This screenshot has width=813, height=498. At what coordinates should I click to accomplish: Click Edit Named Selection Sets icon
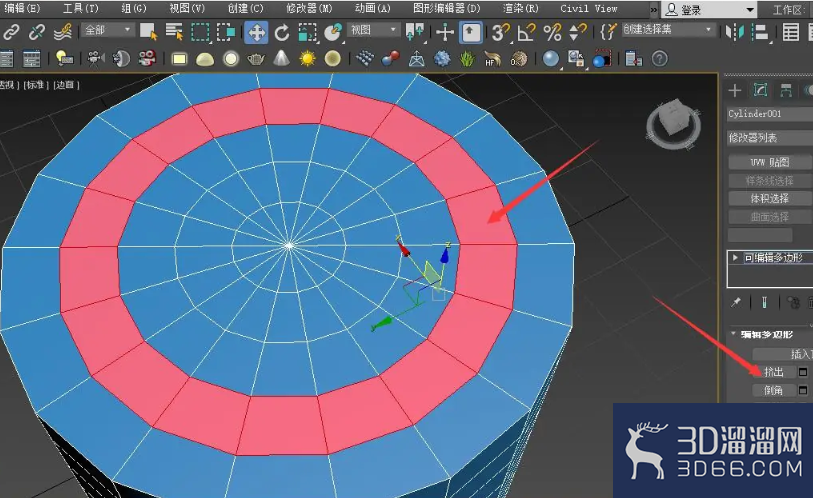click(x=608, y=32)
